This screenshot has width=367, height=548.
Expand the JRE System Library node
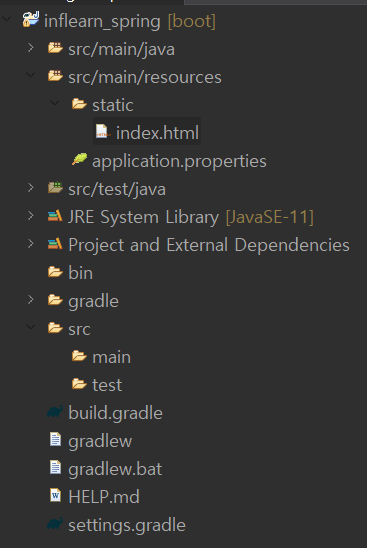[x=31, y=216]
